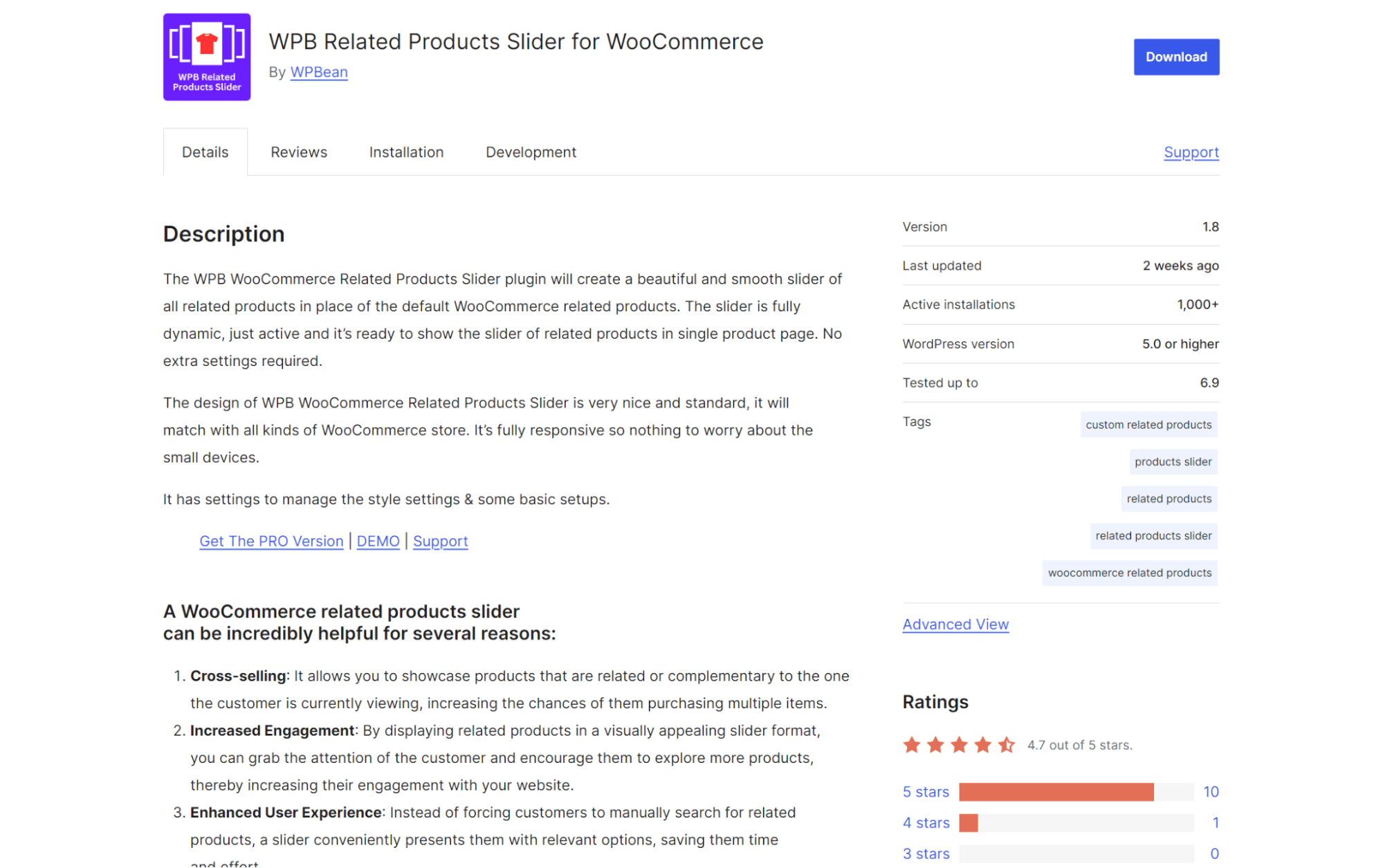Select the 'related products' tag
The image size is (1383, 868).
click(x=1169, y=498)
